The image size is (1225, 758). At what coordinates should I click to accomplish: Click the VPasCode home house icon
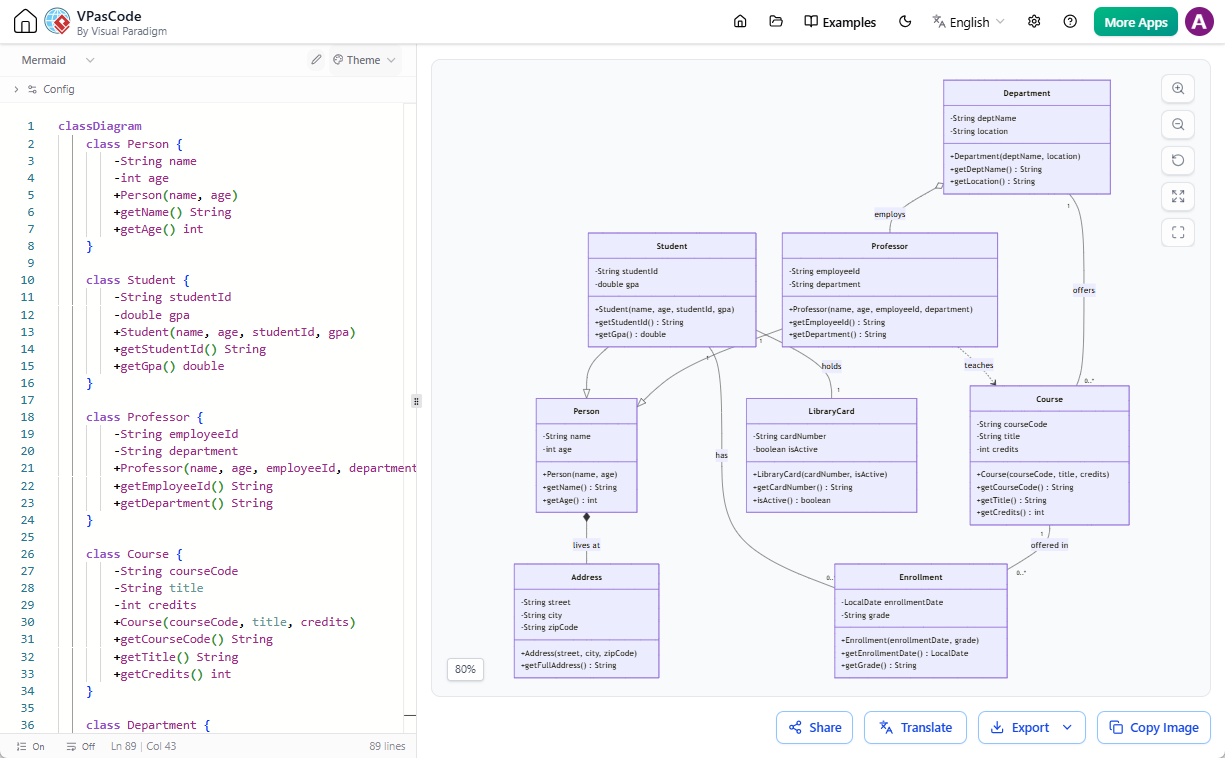(25, 22)
